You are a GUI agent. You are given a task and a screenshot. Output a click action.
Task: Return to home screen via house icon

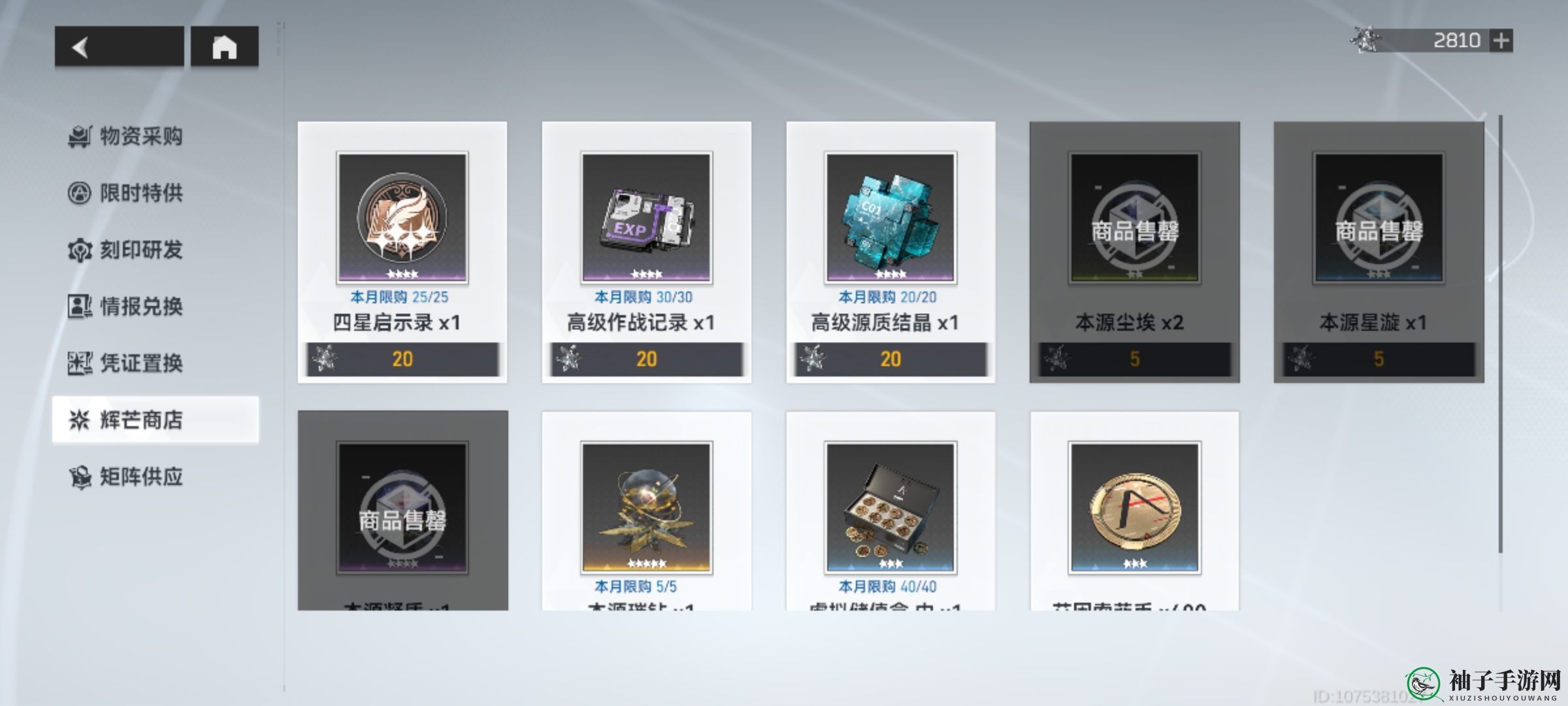(x=224, y=46)
